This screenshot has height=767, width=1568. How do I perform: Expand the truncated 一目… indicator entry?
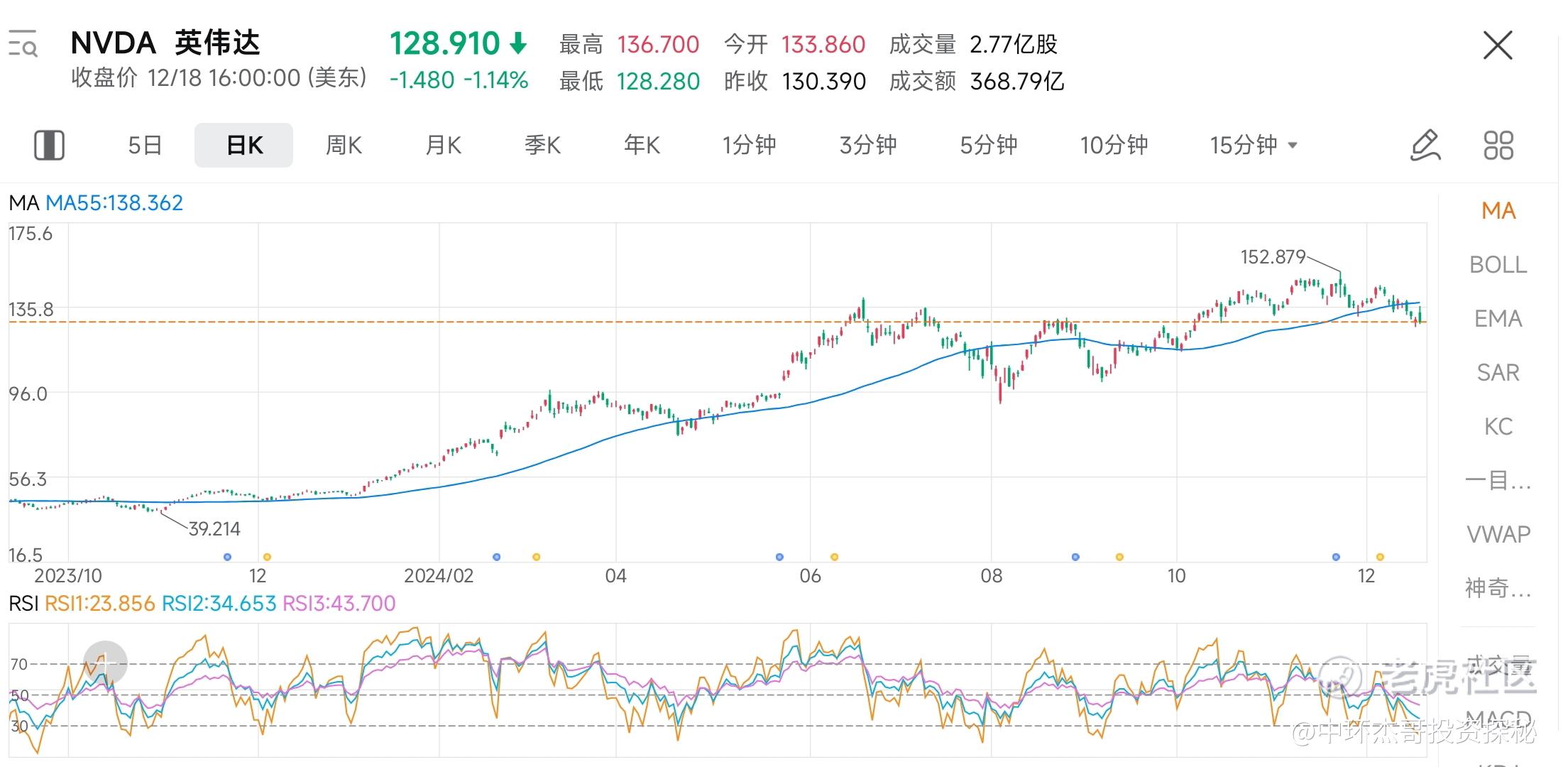[1498, 480]
